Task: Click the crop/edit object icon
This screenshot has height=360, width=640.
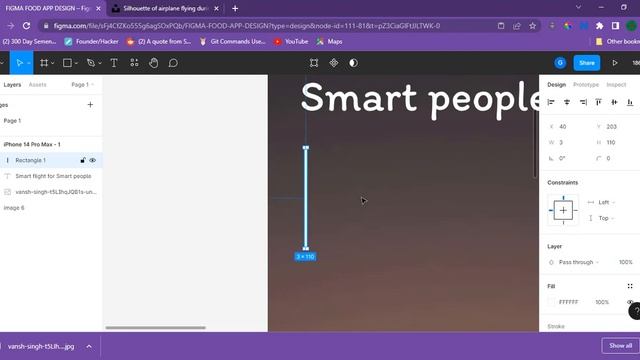Action: coord(314,63)
